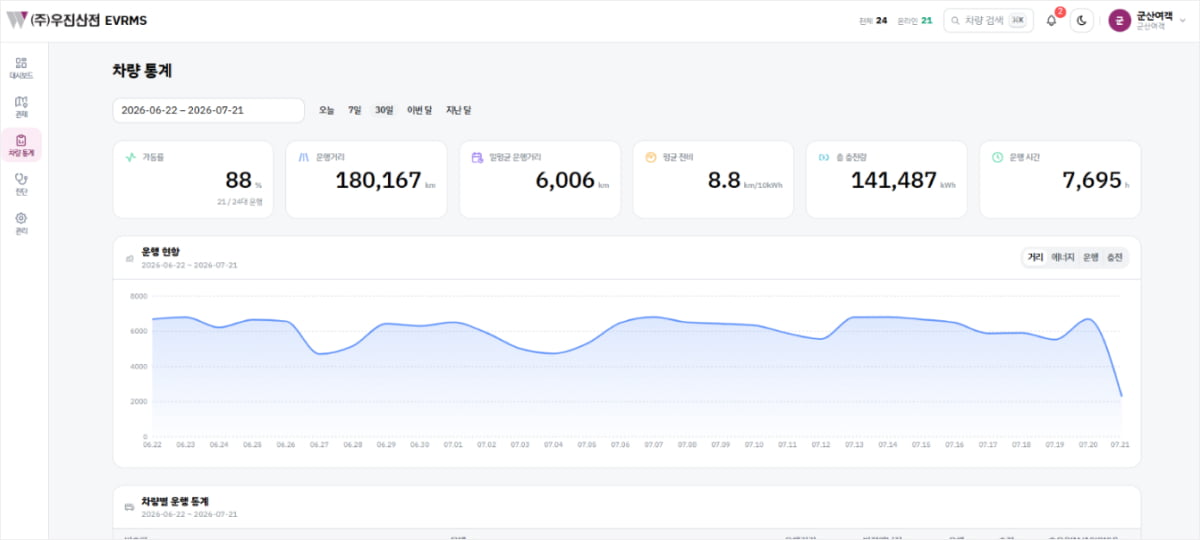Click the 8.8 km/10kWh efficiency value

724,180
